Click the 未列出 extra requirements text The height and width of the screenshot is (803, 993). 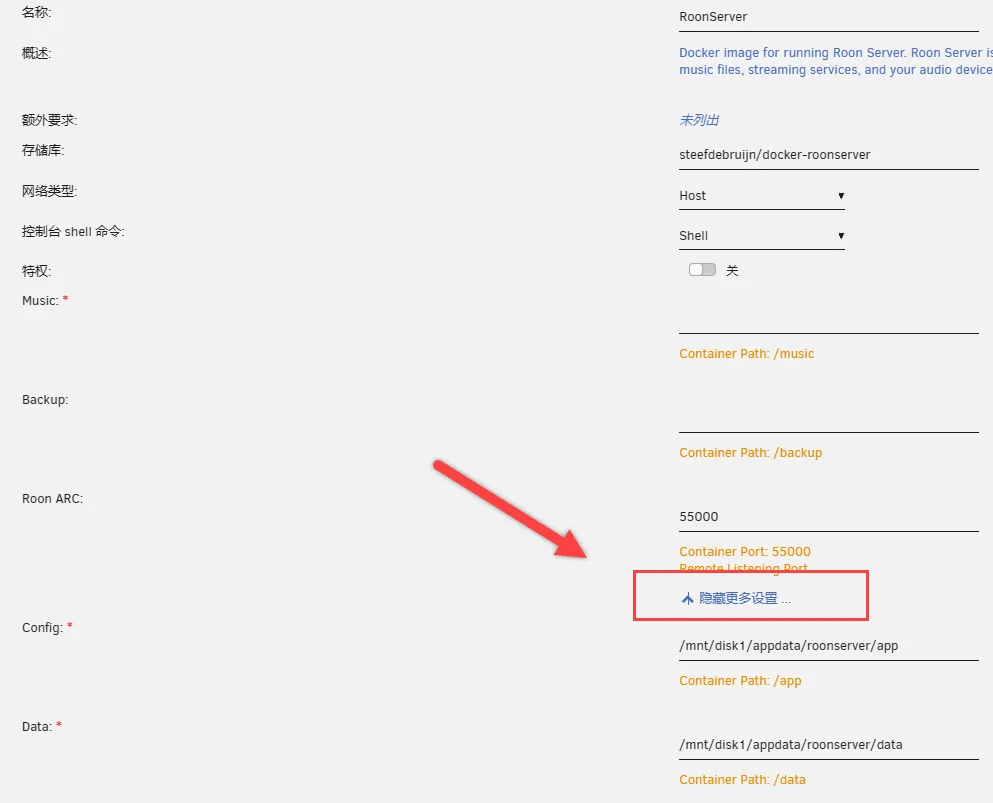click(x=699, y=120)
